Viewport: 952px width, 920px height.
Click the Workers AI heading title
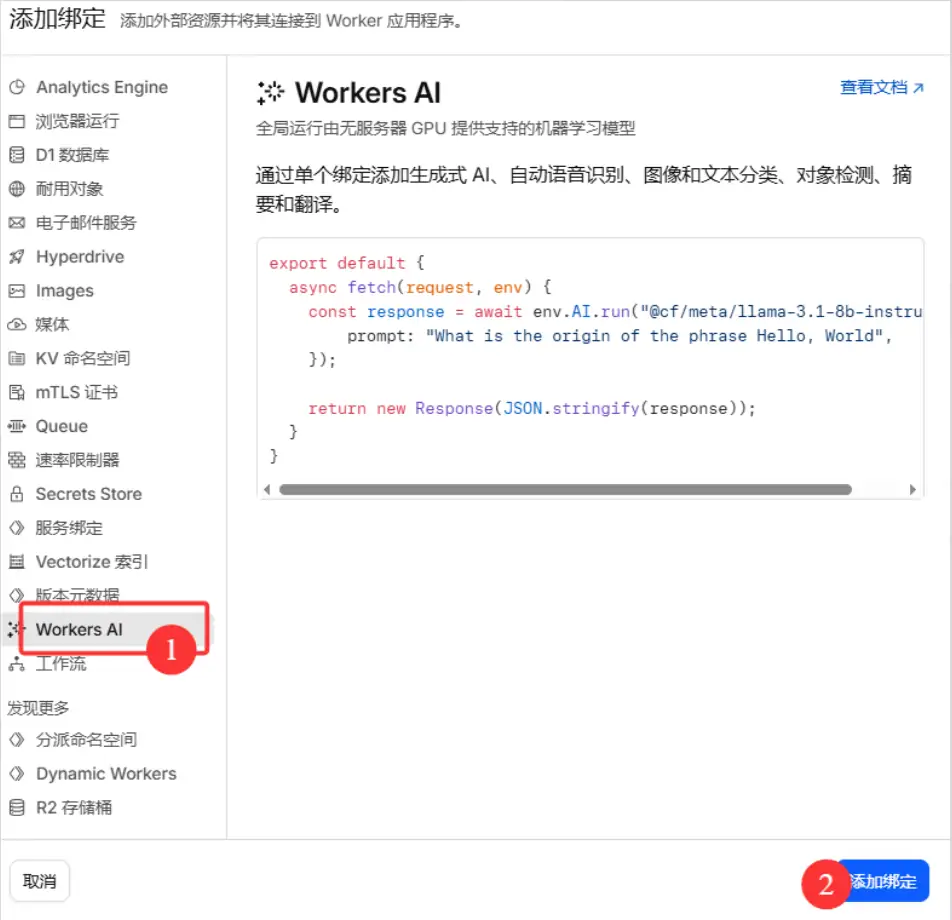368,93
